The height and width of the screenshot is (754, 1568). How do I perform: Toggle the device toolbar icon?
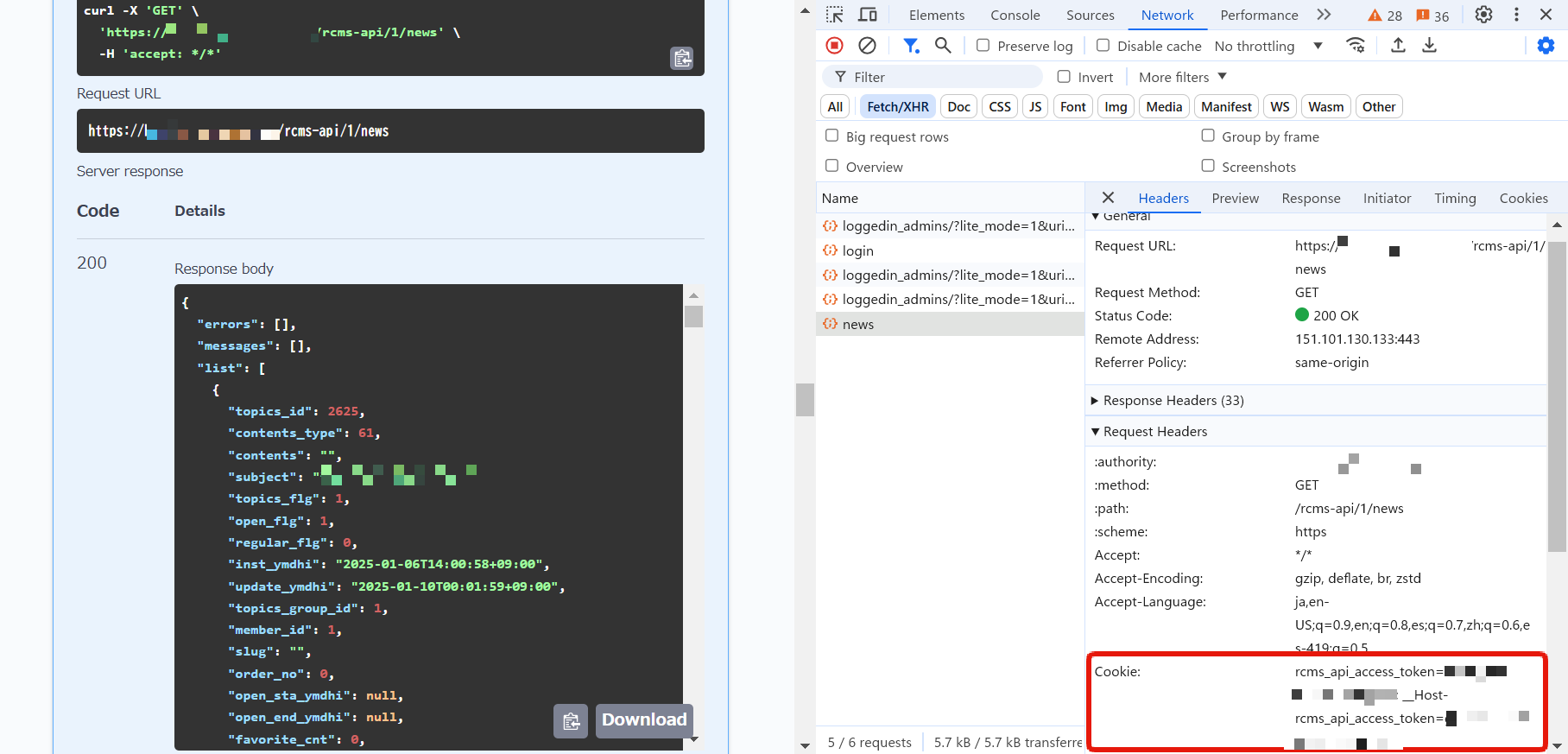(868, 15)
